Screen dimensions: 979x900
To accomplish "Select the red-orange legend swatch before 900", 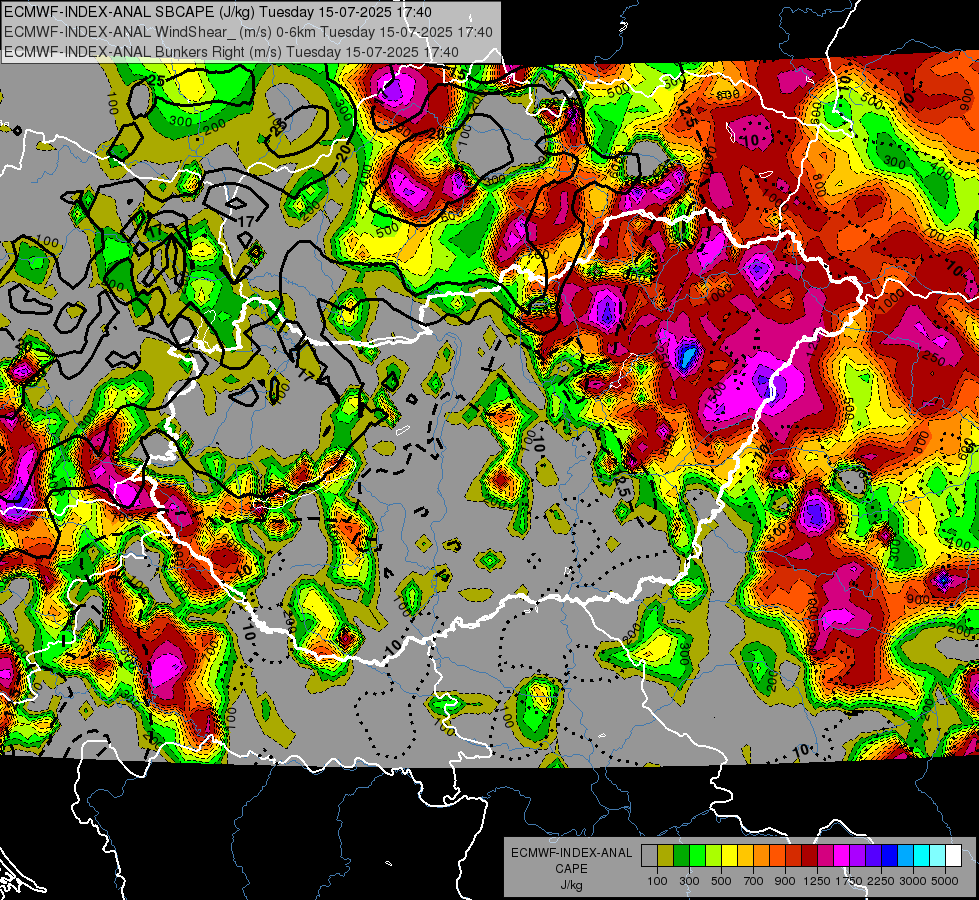I will coord(777,855).
